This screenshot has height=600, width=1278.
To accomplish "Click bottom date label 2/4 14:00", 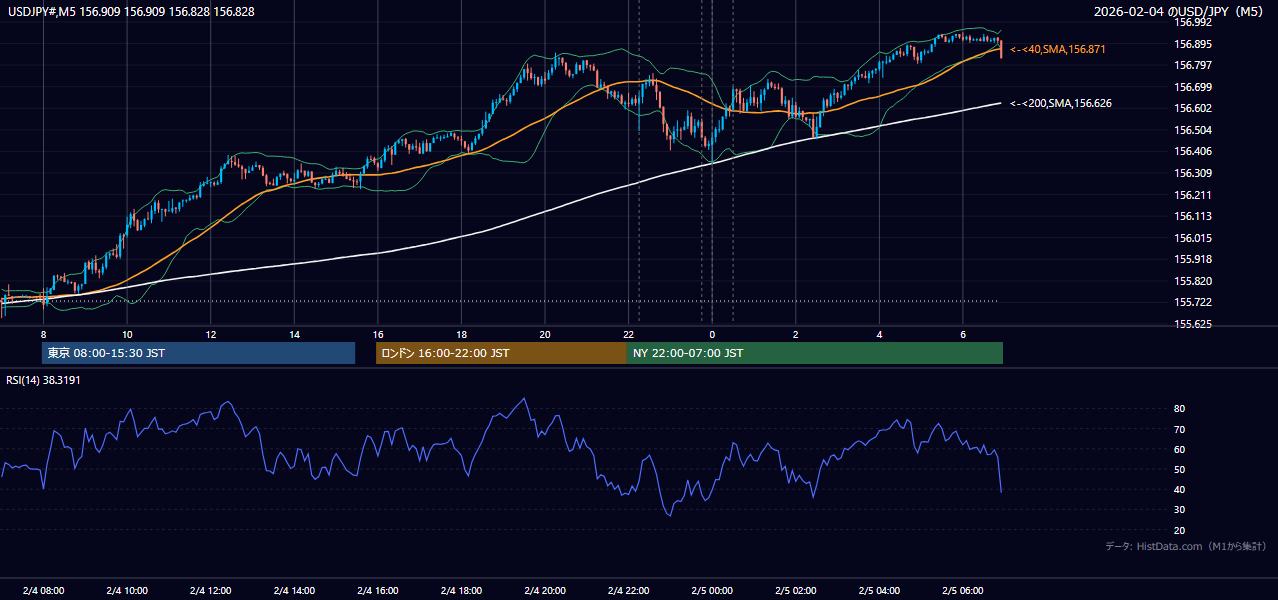I will (x=294, y=590).
